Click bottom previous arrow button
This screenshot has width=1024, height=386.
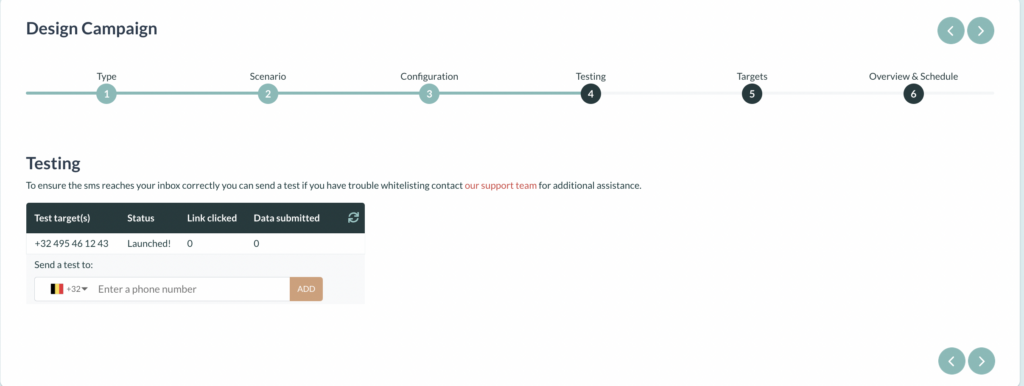click(x=952, y=361)
